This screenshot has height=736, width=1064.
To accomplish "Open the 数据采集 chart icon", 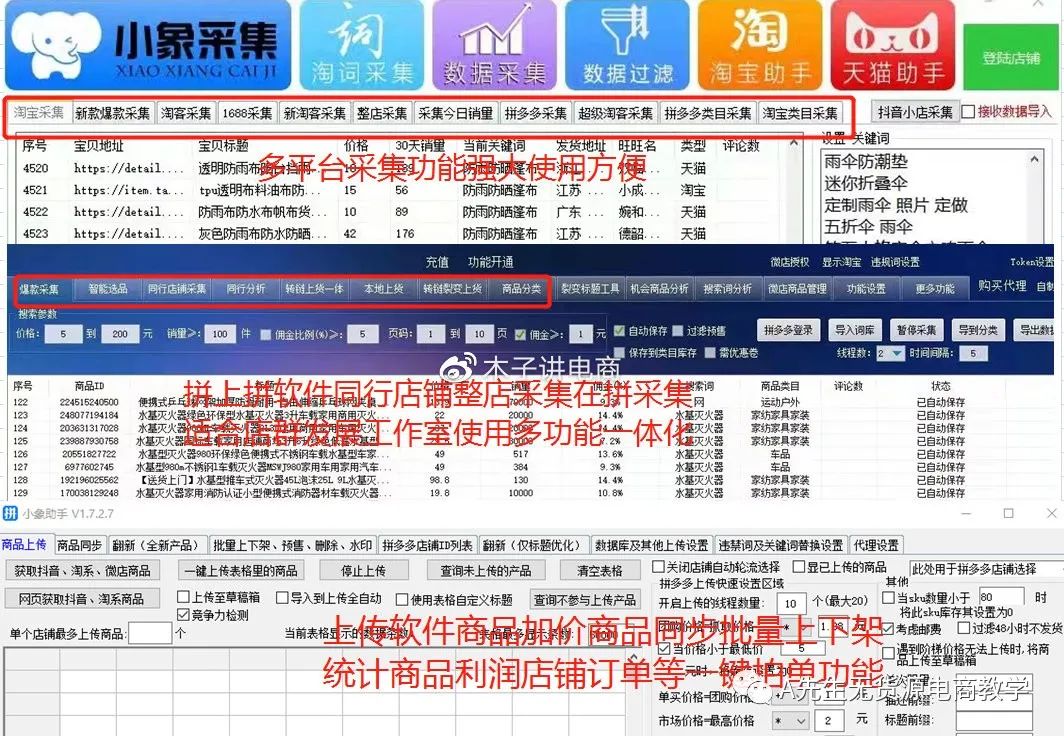I will click(494, 45).
